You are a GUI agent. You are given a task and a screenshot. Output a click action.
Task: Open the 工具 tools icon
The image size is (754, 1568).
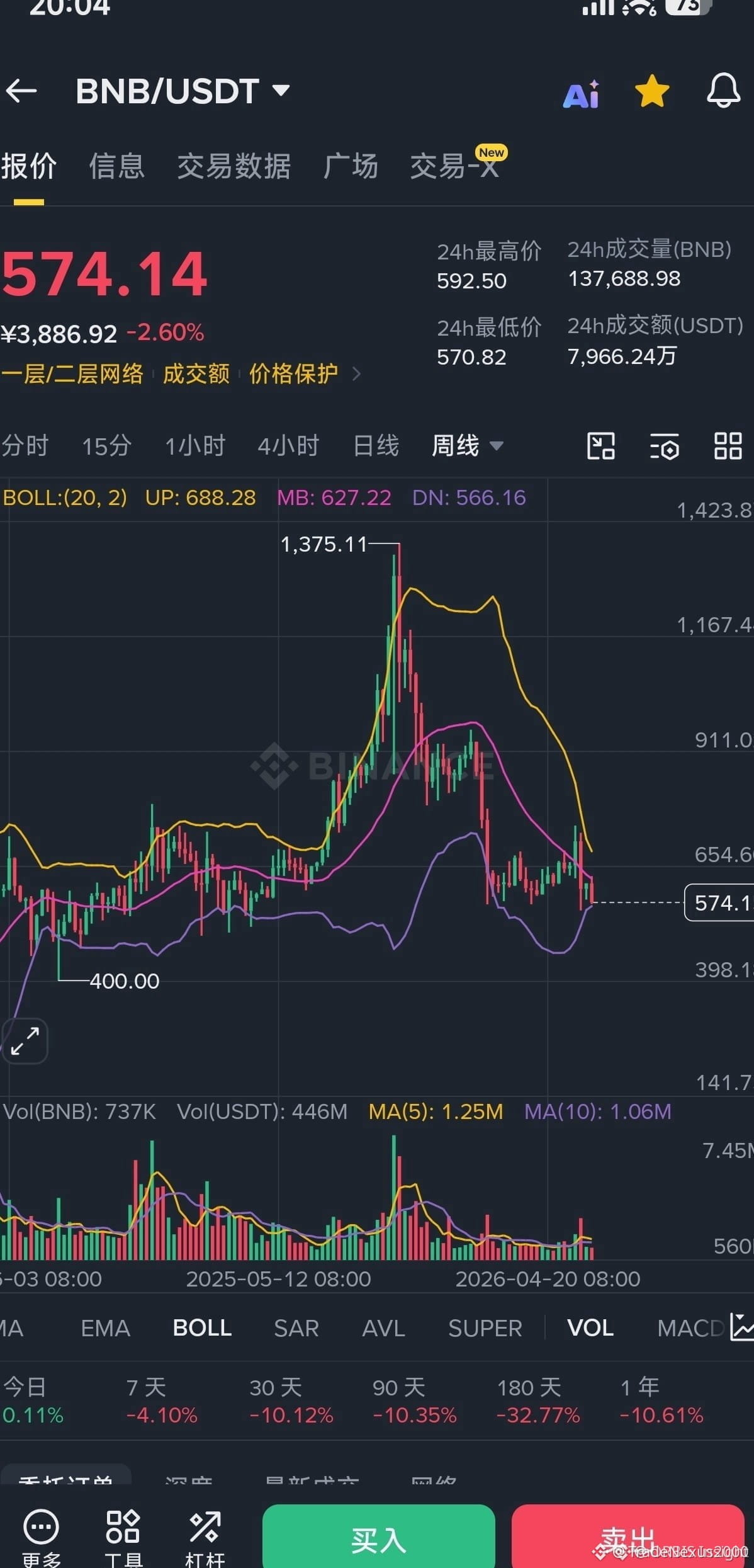pos(123,1538)
